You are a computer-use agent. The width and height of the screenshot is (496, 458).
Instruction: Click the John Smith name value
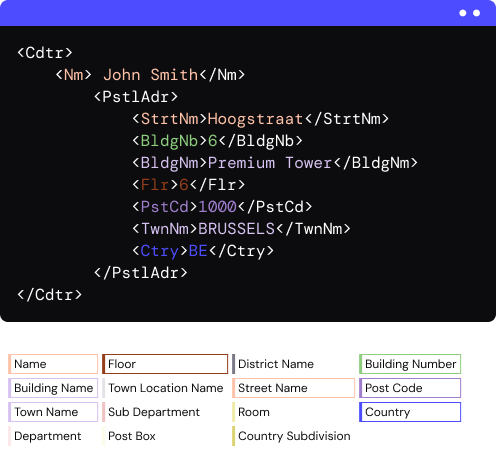click(151, 75)
